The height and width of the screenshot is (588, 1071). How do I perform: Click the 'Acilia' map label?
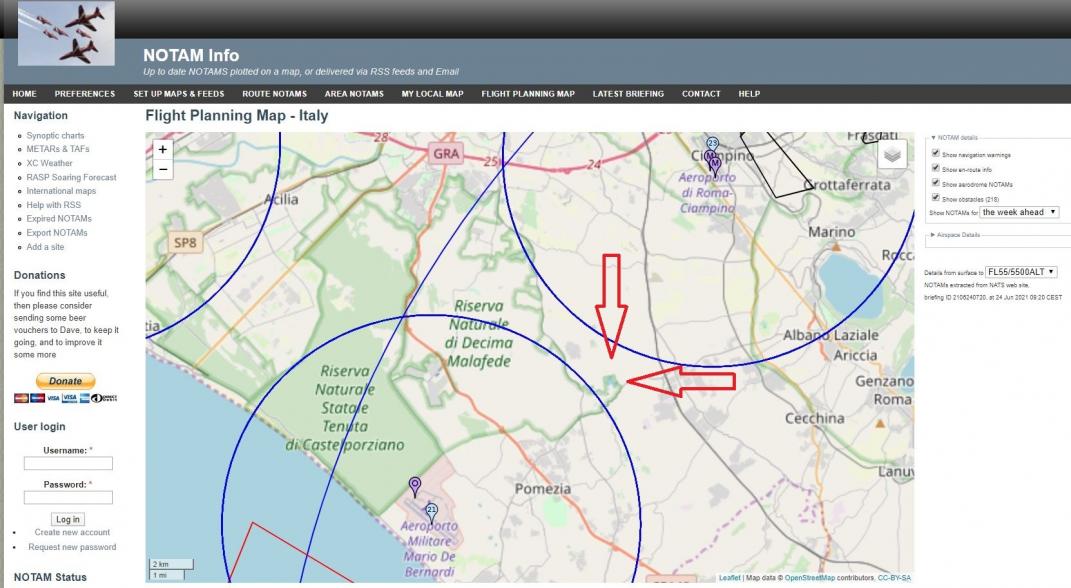pyautogui.click(x=281, y=199)
